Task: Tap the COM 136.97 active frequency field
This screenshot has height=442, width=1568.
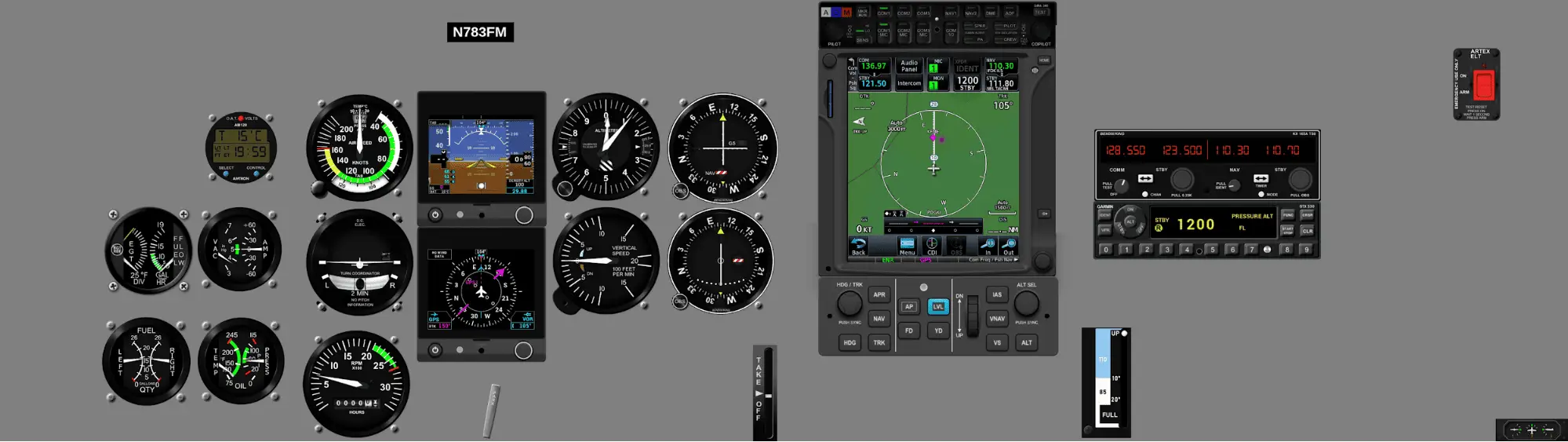Action: [873, 64]
